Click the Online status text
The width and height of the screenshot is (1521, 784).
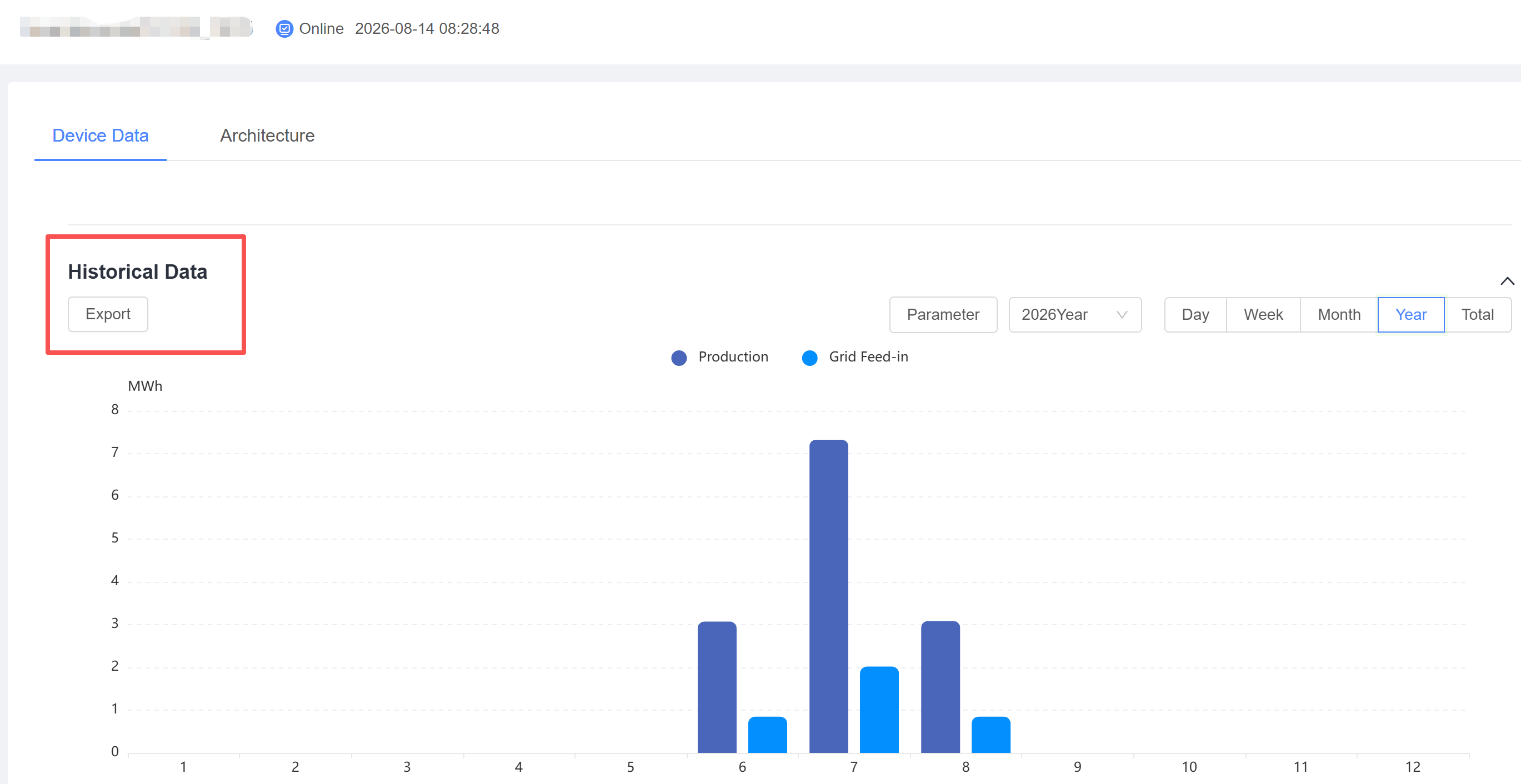coord(321,28)
